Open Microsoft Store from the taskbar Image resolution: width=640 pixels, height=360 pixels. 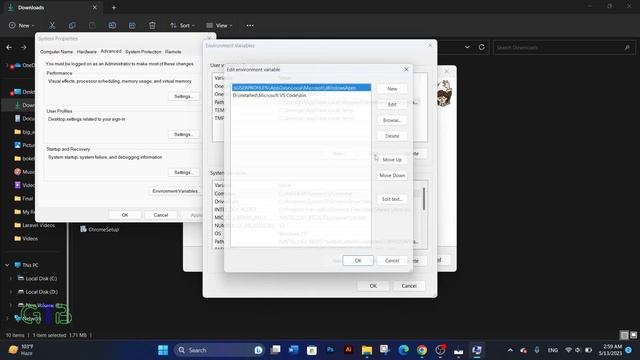point(312,350)
